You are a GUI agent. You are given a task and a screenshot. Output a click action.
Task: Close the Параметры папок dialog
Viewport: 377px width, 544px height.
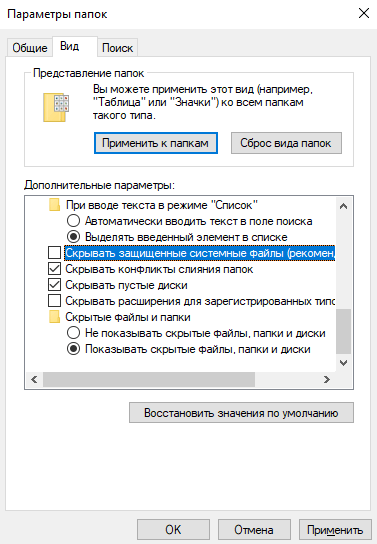click(x=363, y=14)
